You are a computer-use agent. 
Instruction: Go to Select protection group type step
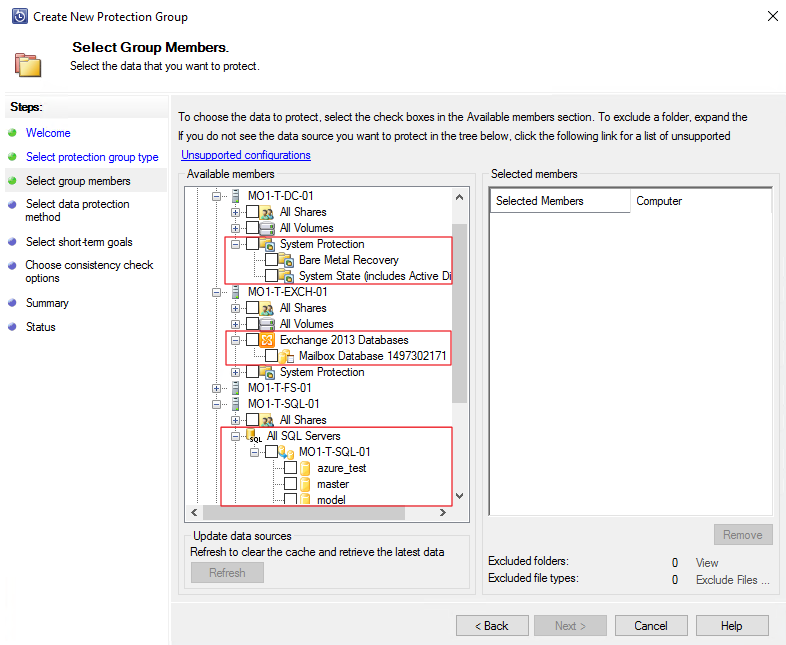[x=92, y=157]
